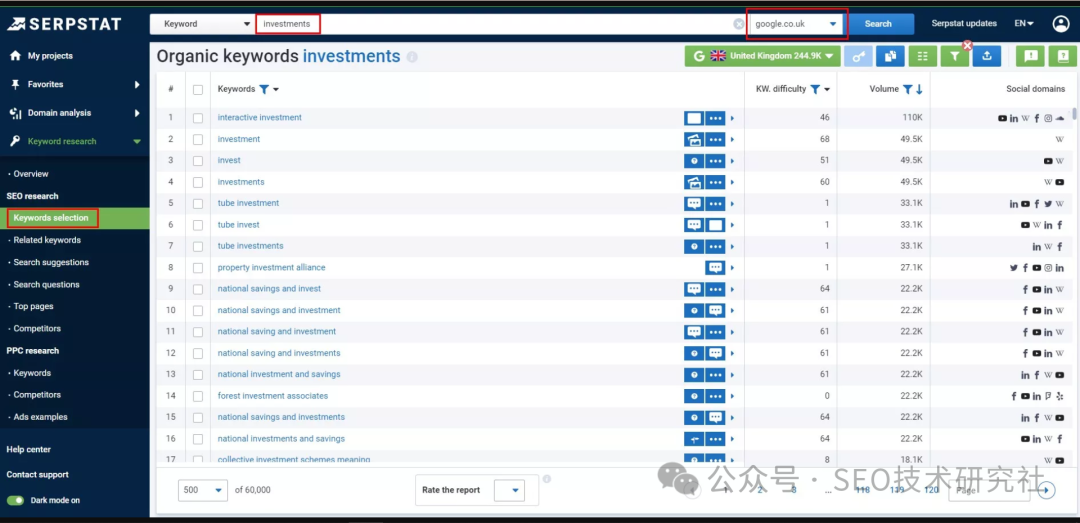The image size is (1080, 523).
Task: Open Related keywords in the sidebar
Action: [x=47, y=240]
